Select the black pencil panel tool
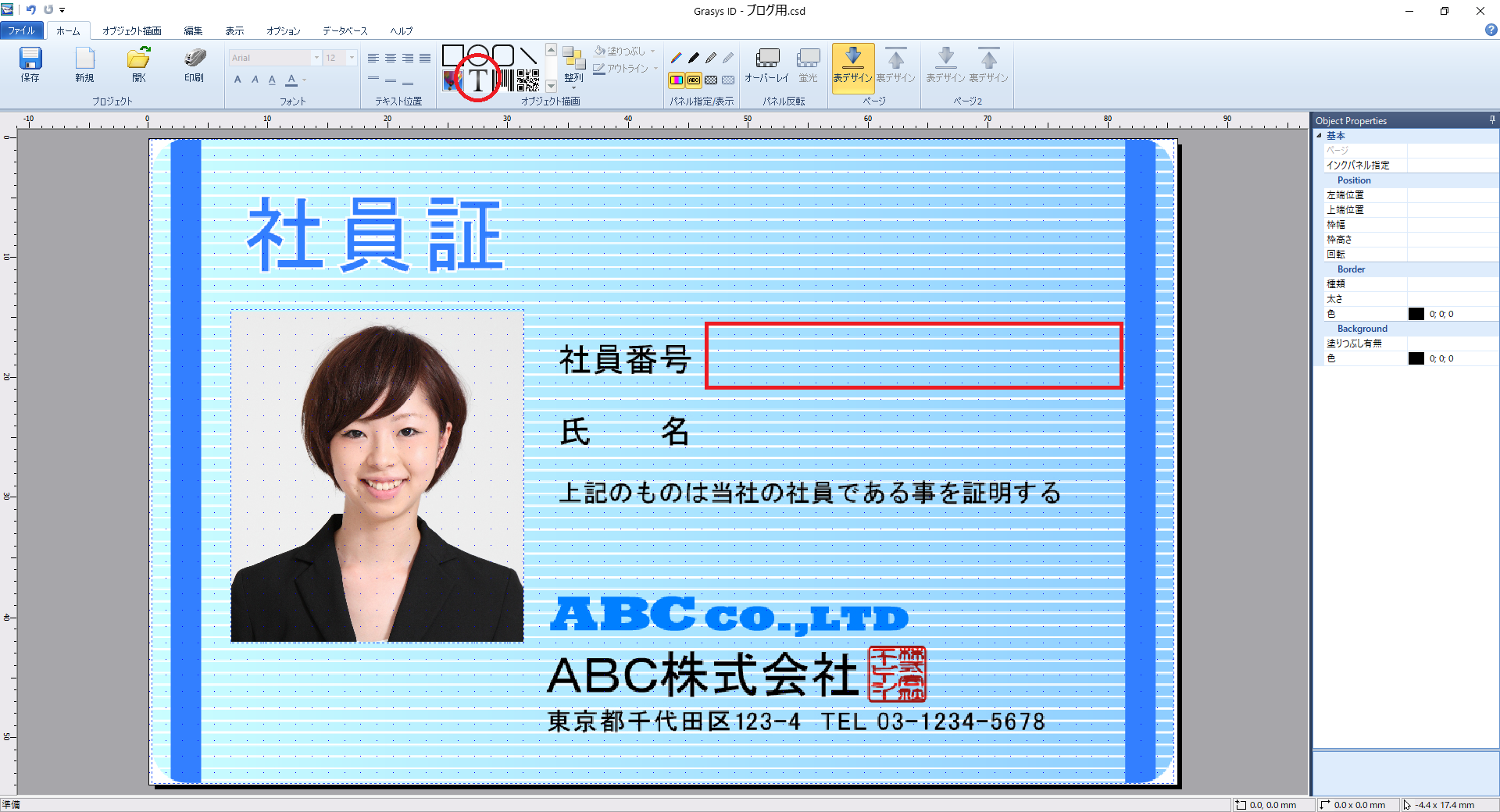Screen dimensions: 1500x812 point(694,58)
